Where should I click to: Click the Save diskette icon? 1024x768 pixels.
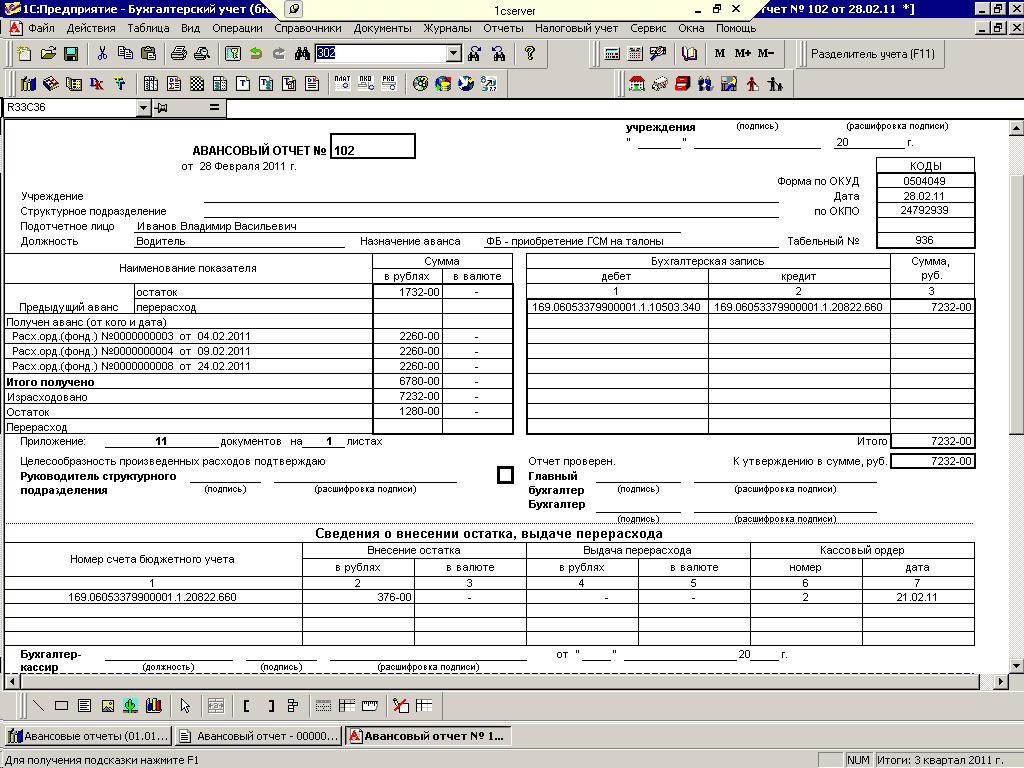(x=71, y=54)
